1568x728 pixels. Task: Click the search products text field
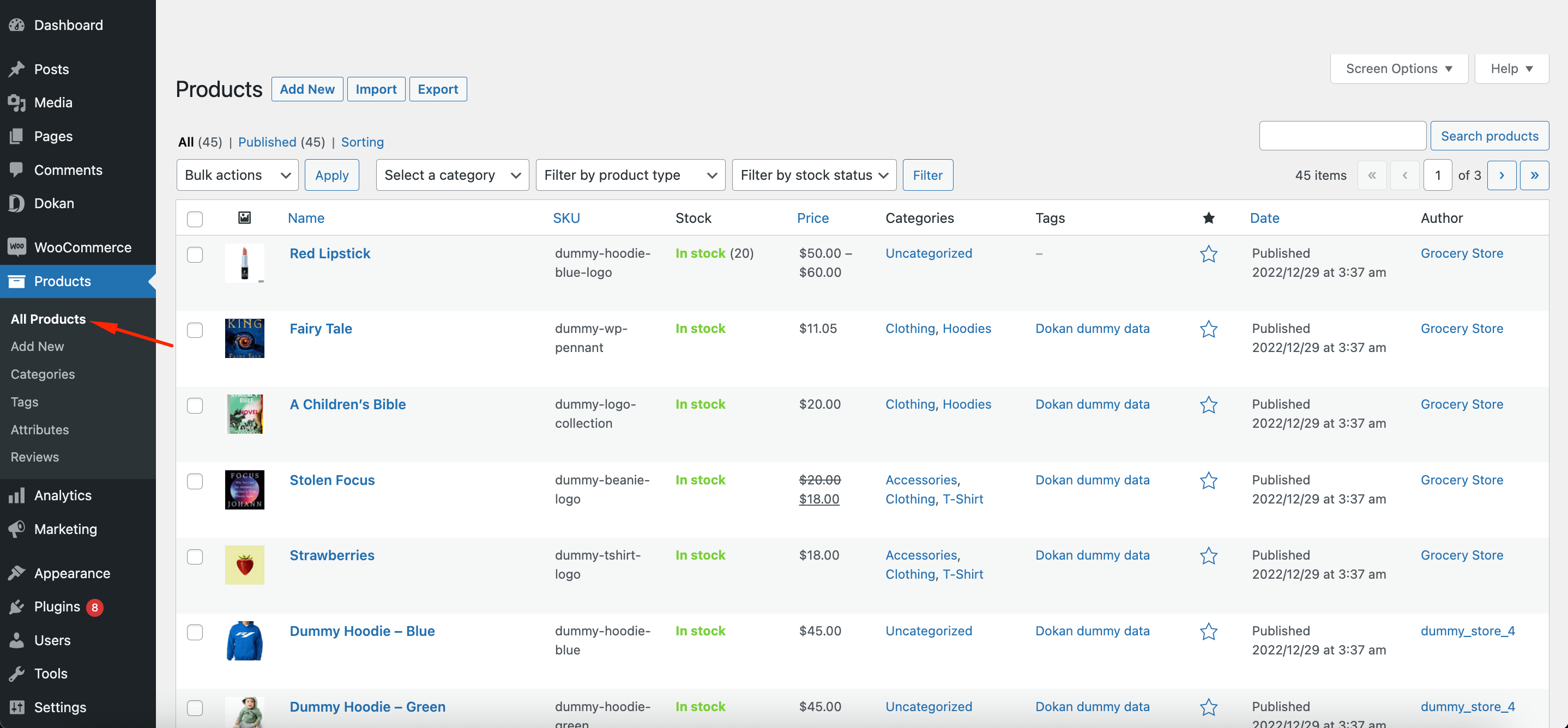pos(1342,136)
